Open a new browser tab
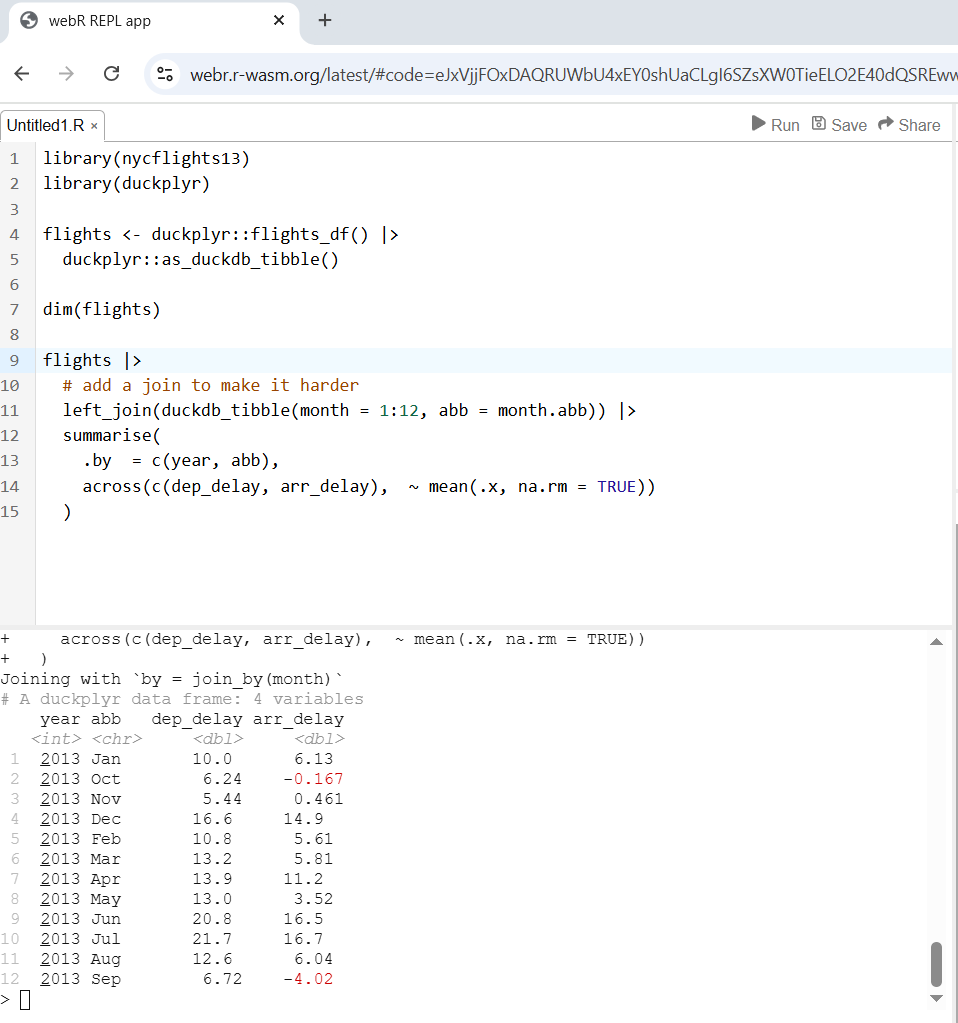Viewport: 958px width, 1023px height. coord(325,21)
